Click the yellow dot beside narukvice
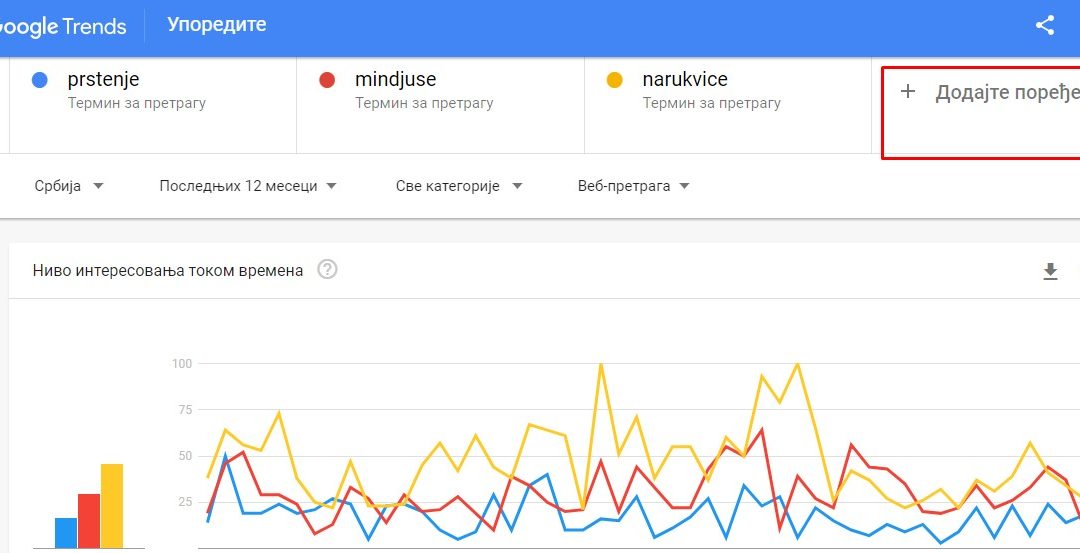This screenshot has height=553, width=1080. (x=614, y=80)
